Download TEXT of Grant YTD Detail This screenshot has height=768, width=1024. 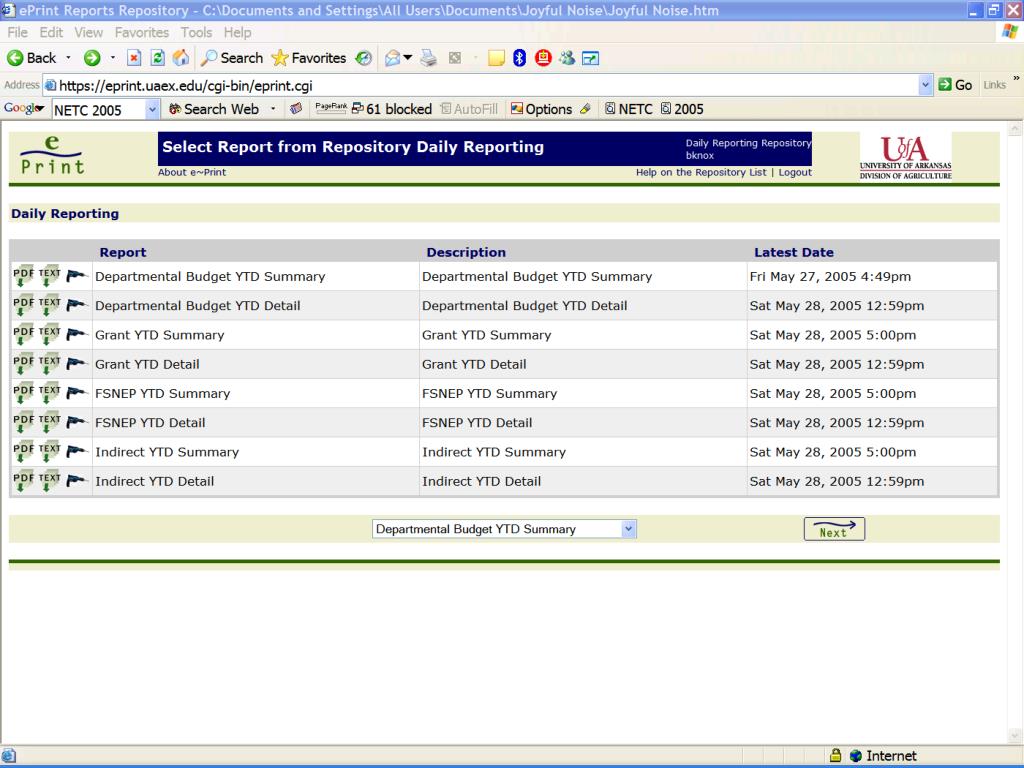[x=50, y=364]
